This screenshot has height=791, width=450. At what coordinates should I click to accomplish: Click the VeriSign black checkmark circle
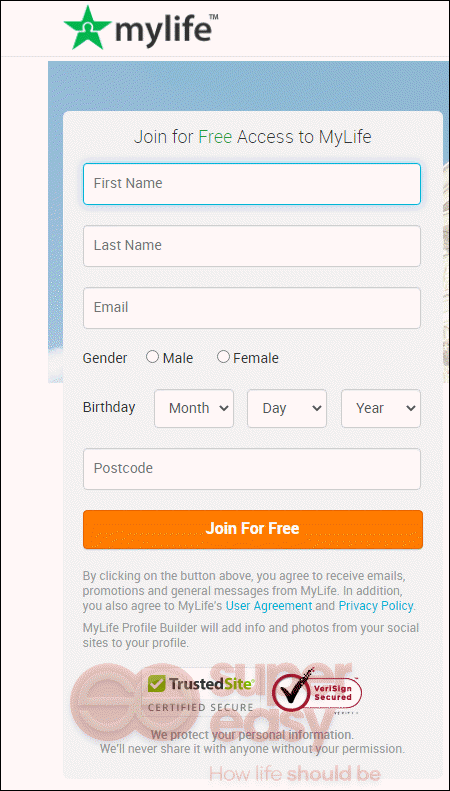click(x=292, y=692)
